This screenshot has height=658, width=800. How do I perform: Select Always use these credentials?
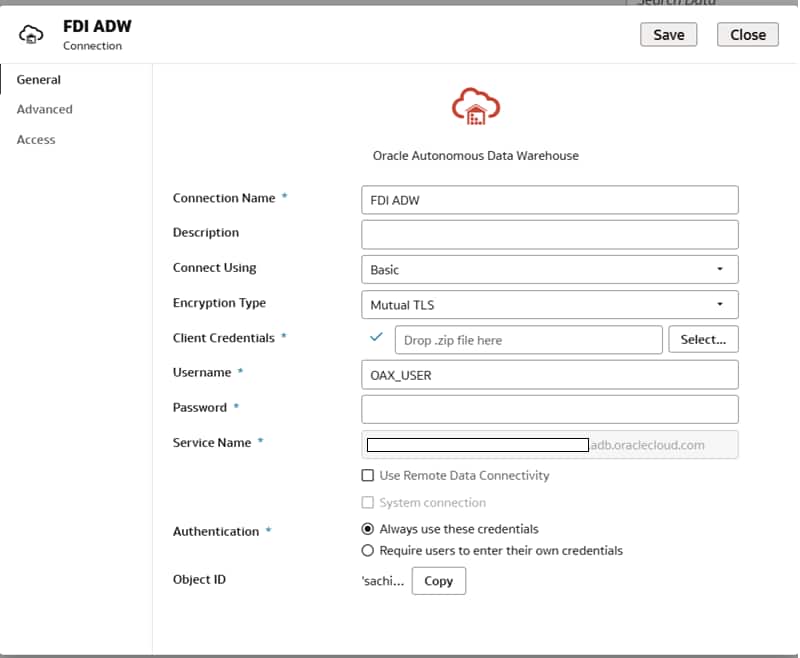point(367,529)
